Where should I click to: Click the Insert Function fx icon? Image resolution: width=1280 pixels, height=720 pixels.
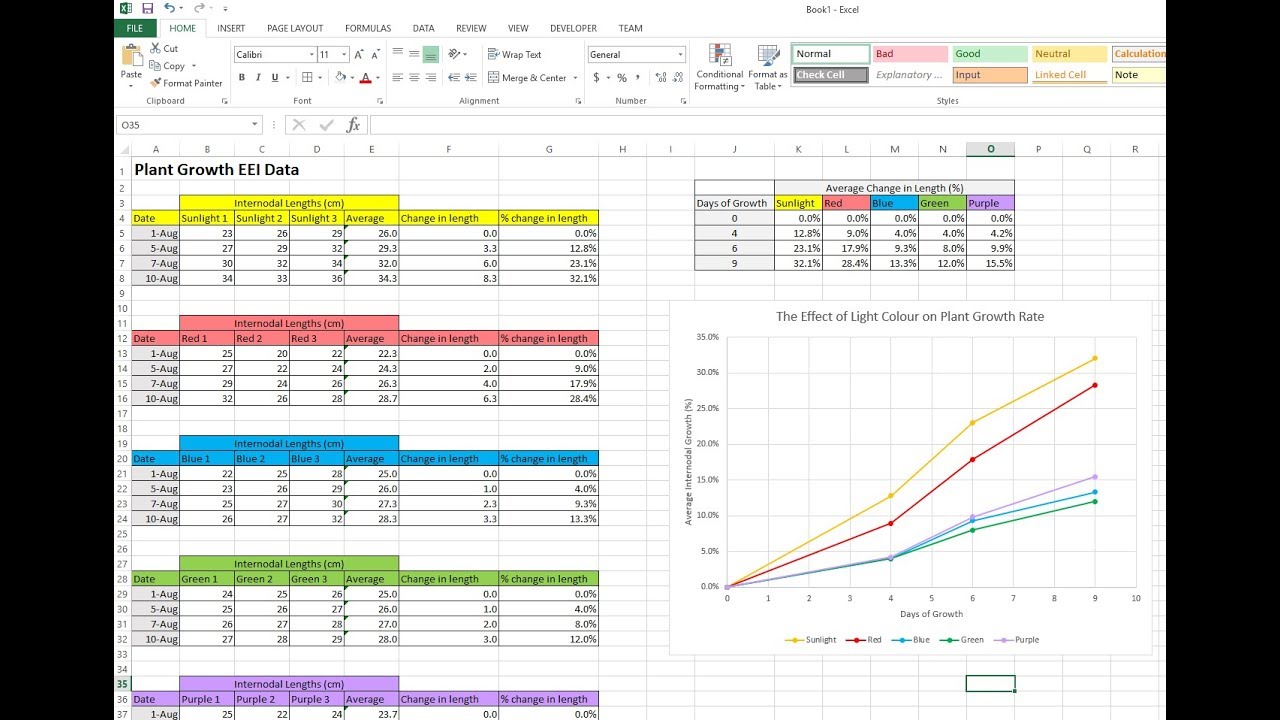(x=353, y=125)
